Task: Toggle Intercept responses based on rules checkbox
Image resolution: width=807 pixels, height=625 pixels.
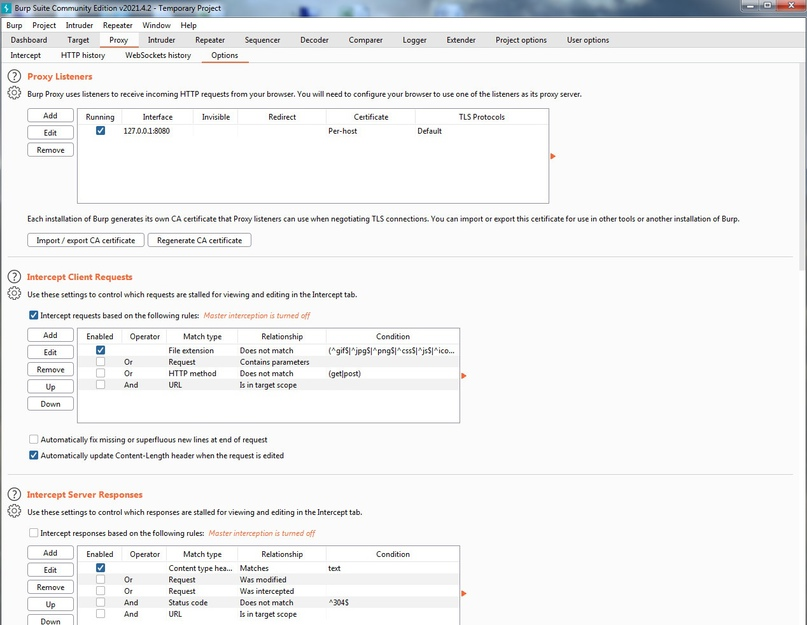Action: tap(33, 533)
